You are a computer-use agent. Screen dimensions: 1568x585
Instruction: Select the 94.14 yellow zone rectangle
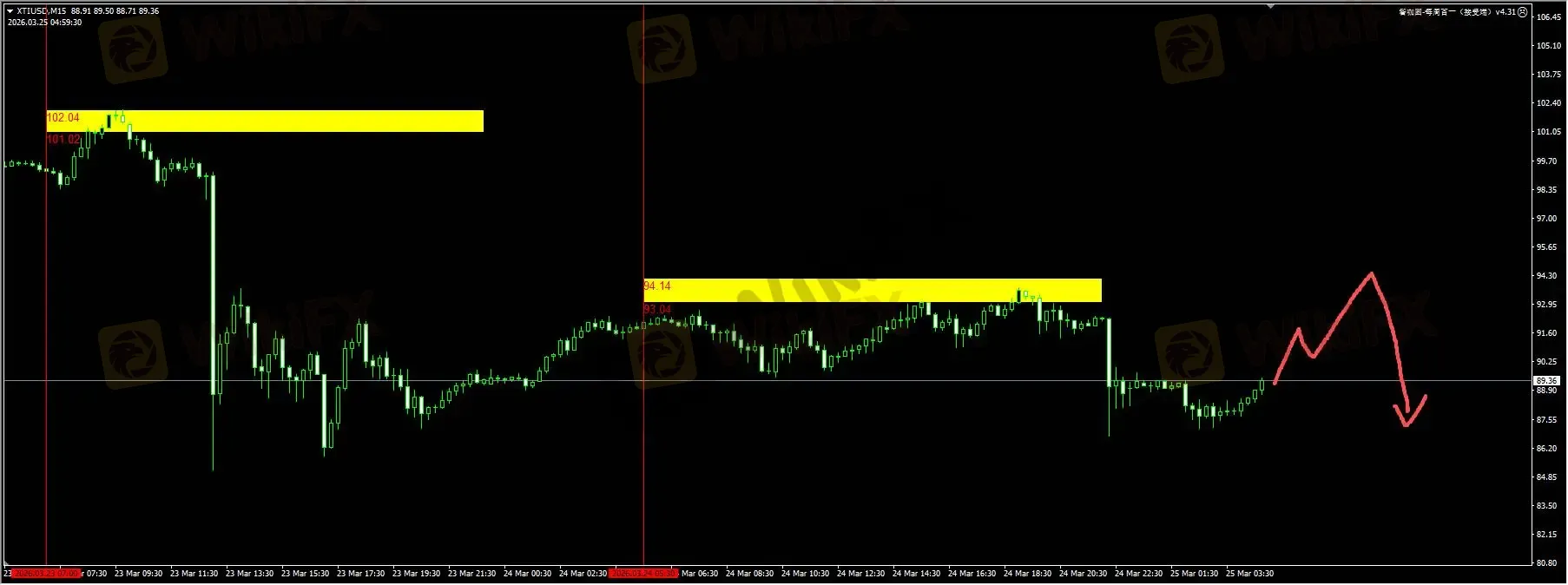click(873, 290)
